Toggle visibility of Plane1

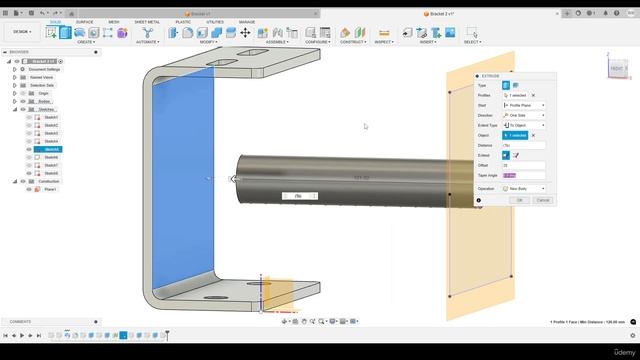[29, 189]
